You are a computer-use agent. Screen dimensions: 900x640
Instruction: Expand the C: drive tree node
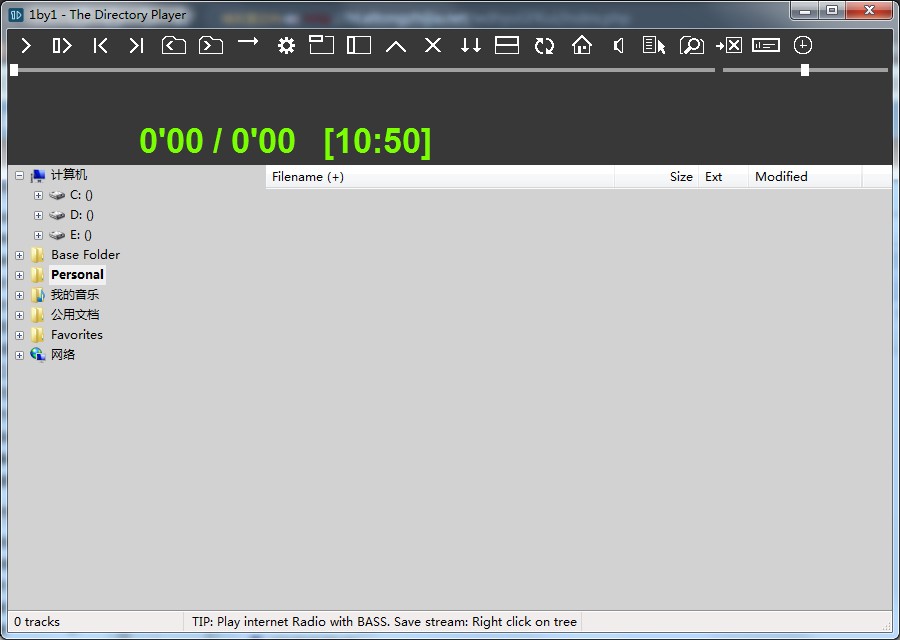tap(38, 195)
